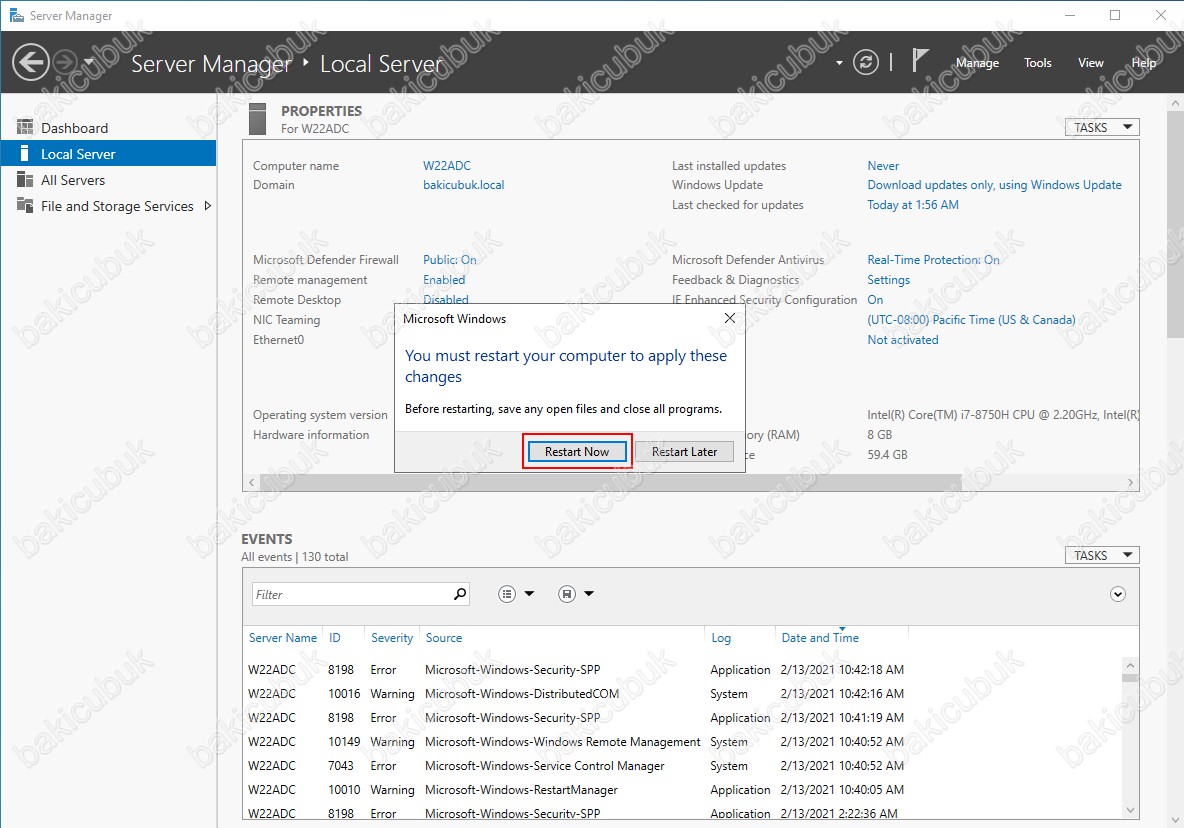Open the notifications flag icon
The width and height of the screenshot is (1184, 828).
[919, 60]
